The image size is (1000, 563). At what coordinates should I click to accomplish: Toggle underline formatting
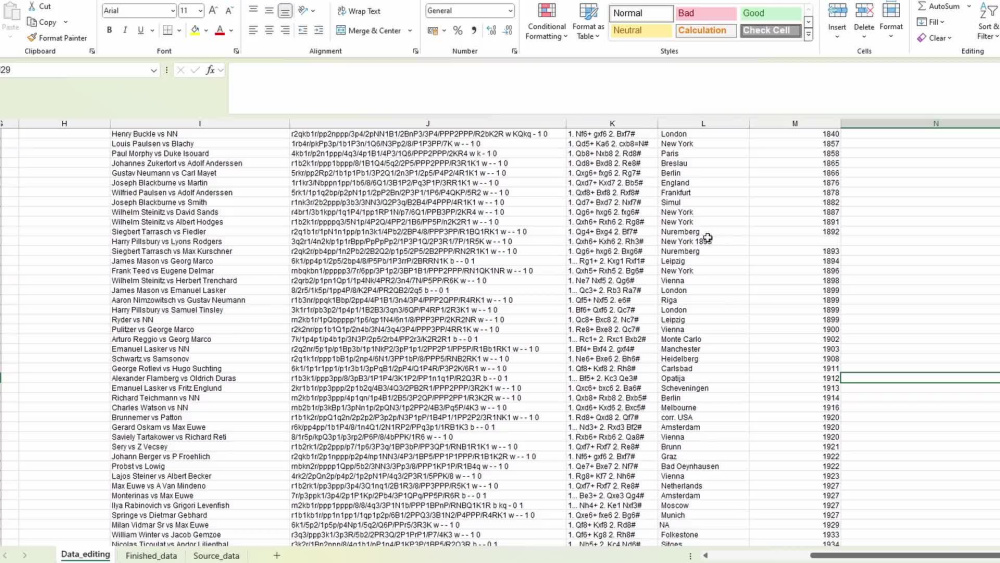(x=140, y=31)
